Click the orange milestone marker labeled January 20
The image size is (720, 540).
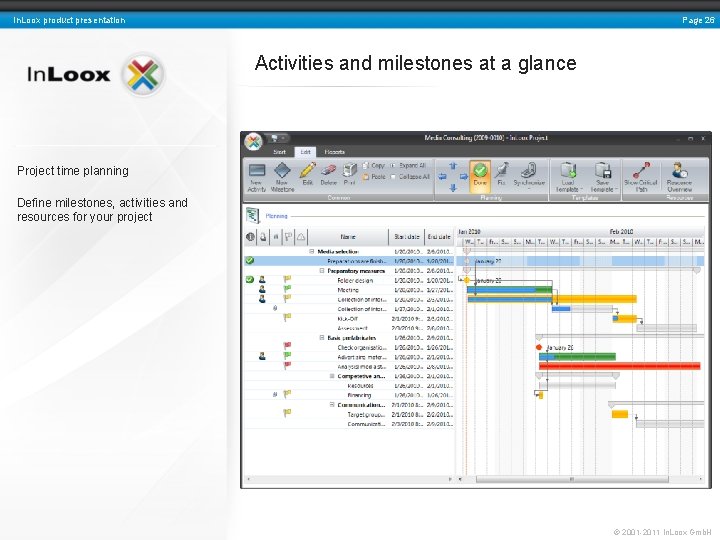467,280
